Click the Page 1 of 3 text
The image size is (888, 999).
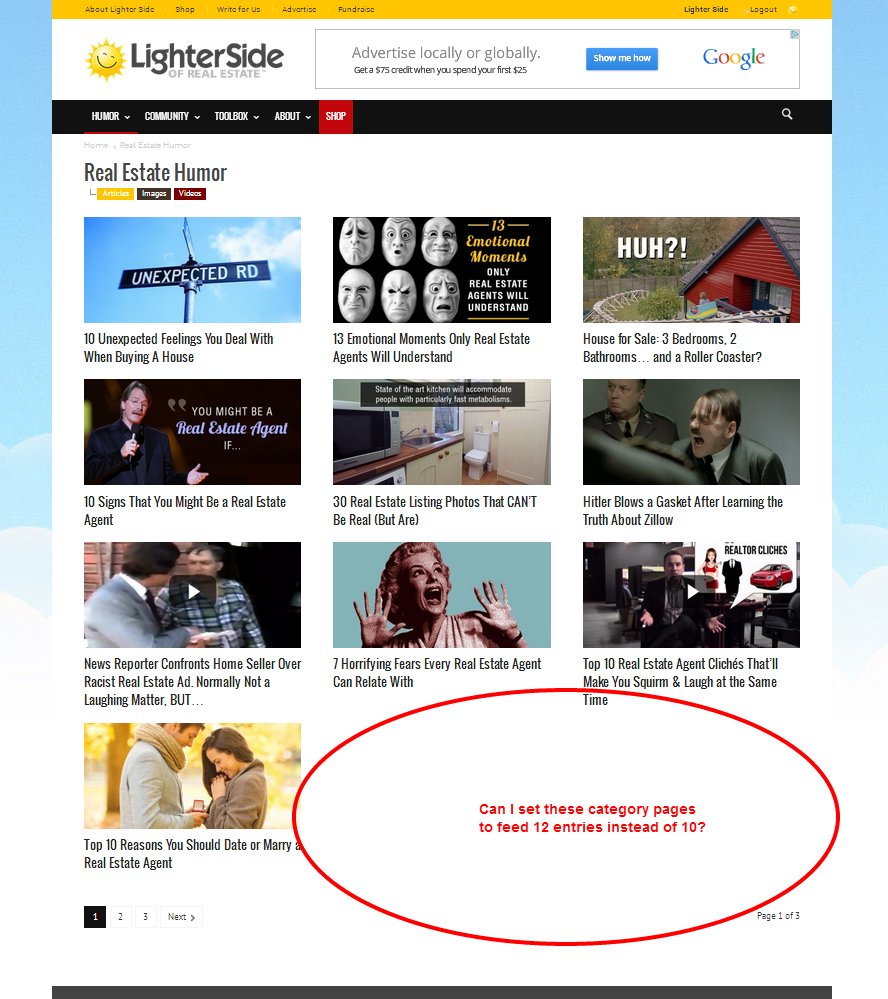tap(778, 916)
